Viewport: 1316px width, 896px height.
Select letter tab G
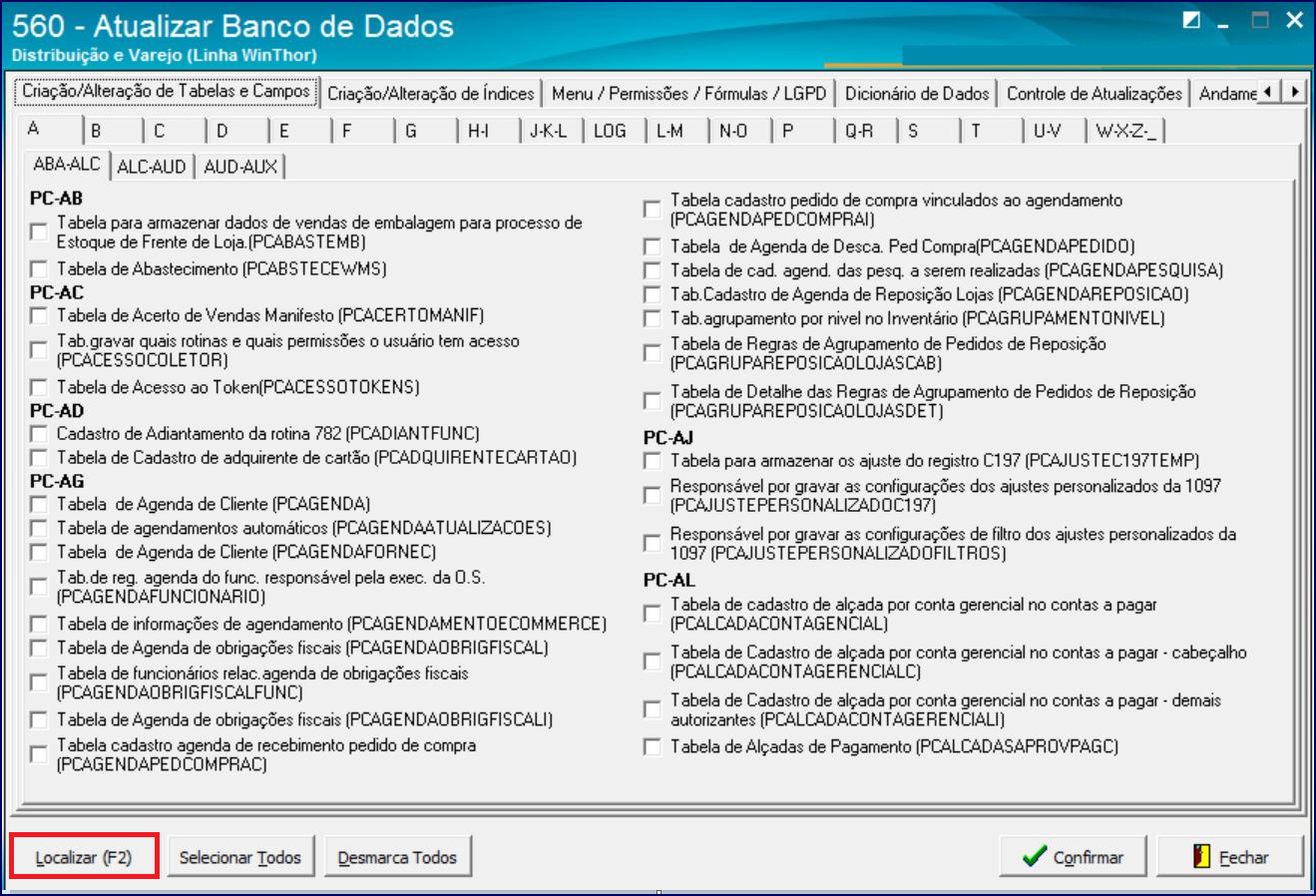point(426,131)
